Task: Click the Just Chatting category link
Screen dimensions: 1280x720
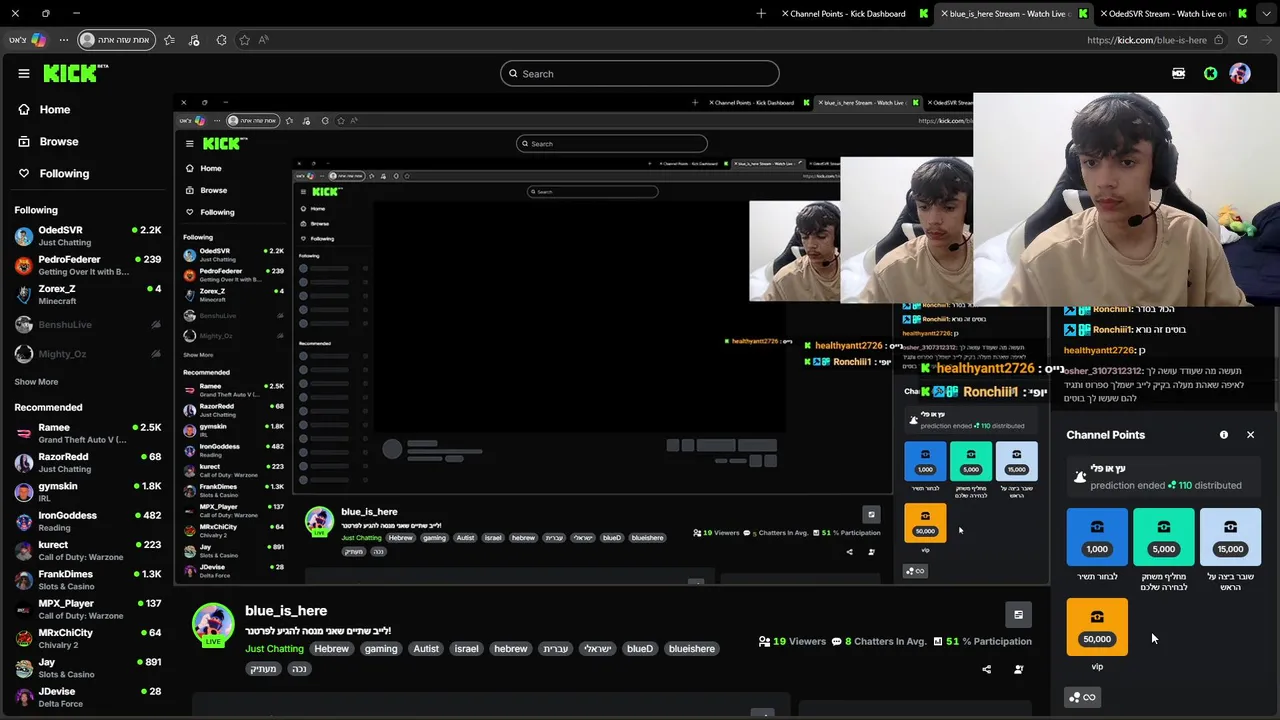Action: tap(274, 649)
